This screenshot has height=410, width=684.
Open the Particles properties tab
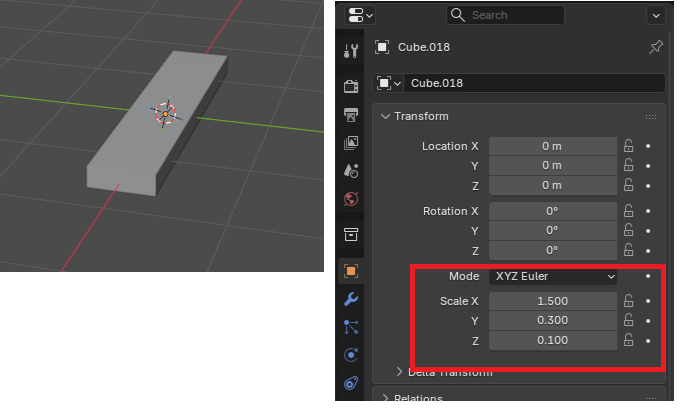(x=351, y=327)
